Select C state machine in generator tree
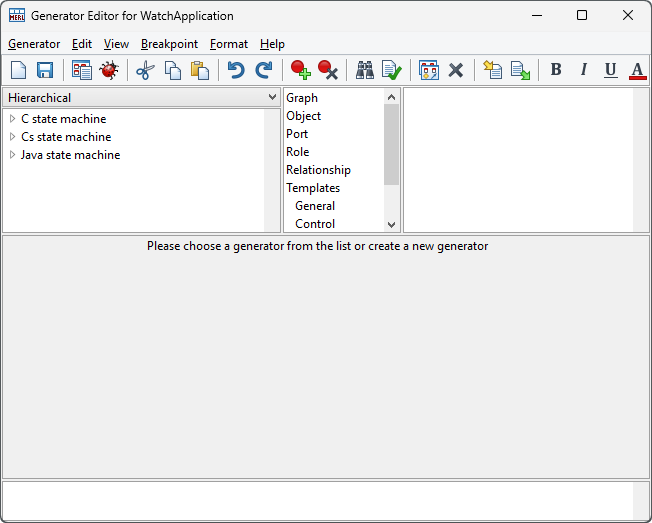The height and width of the screenshot is (523, 652). (x=64, y=119)
